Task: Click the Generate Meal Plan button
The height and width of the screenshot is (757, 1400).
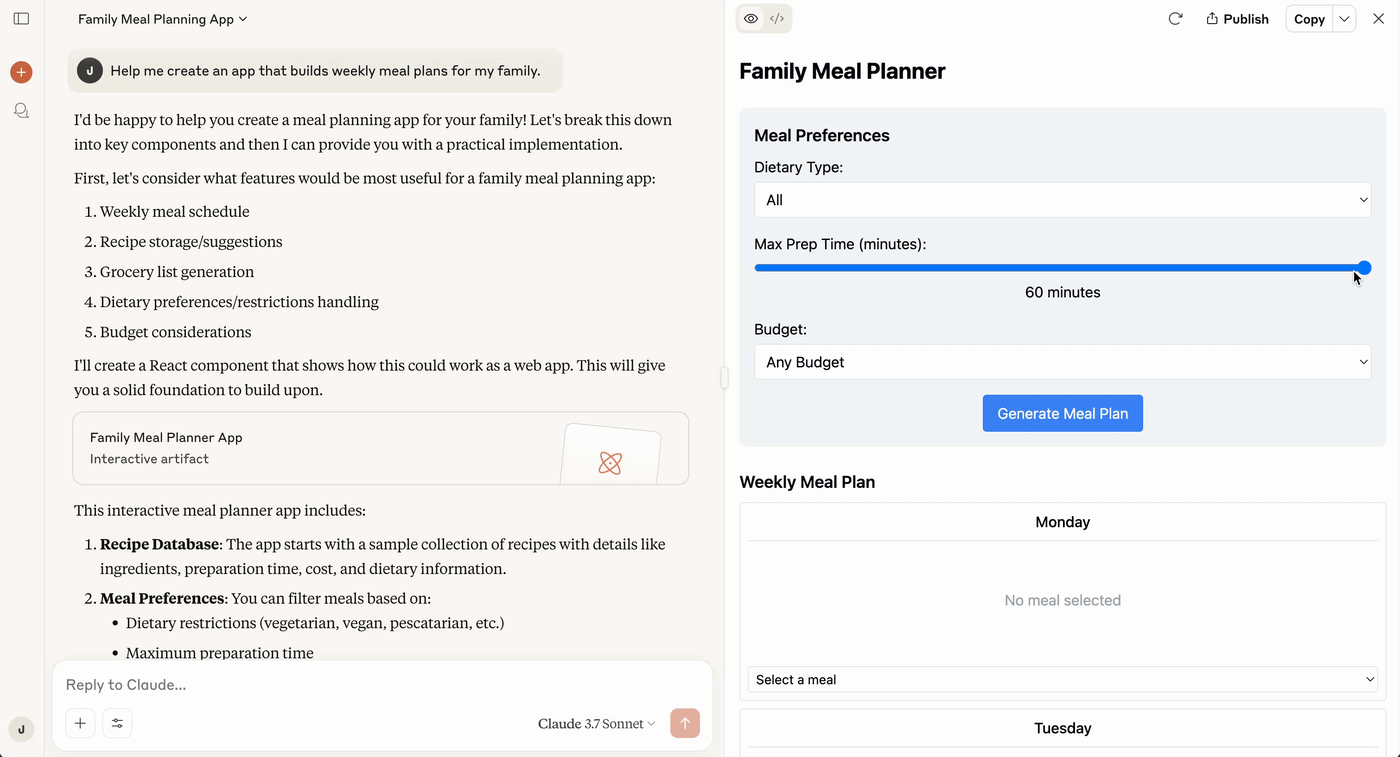Action: pyautogui.click(x=1062, y=414)
